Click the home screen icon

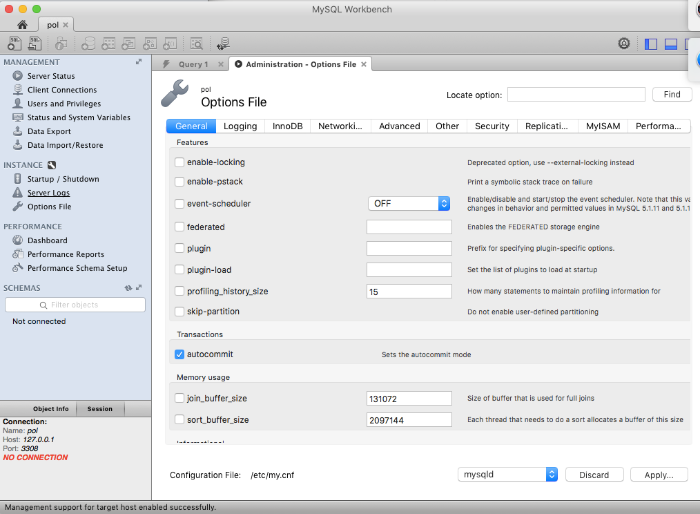coord(22,25)
